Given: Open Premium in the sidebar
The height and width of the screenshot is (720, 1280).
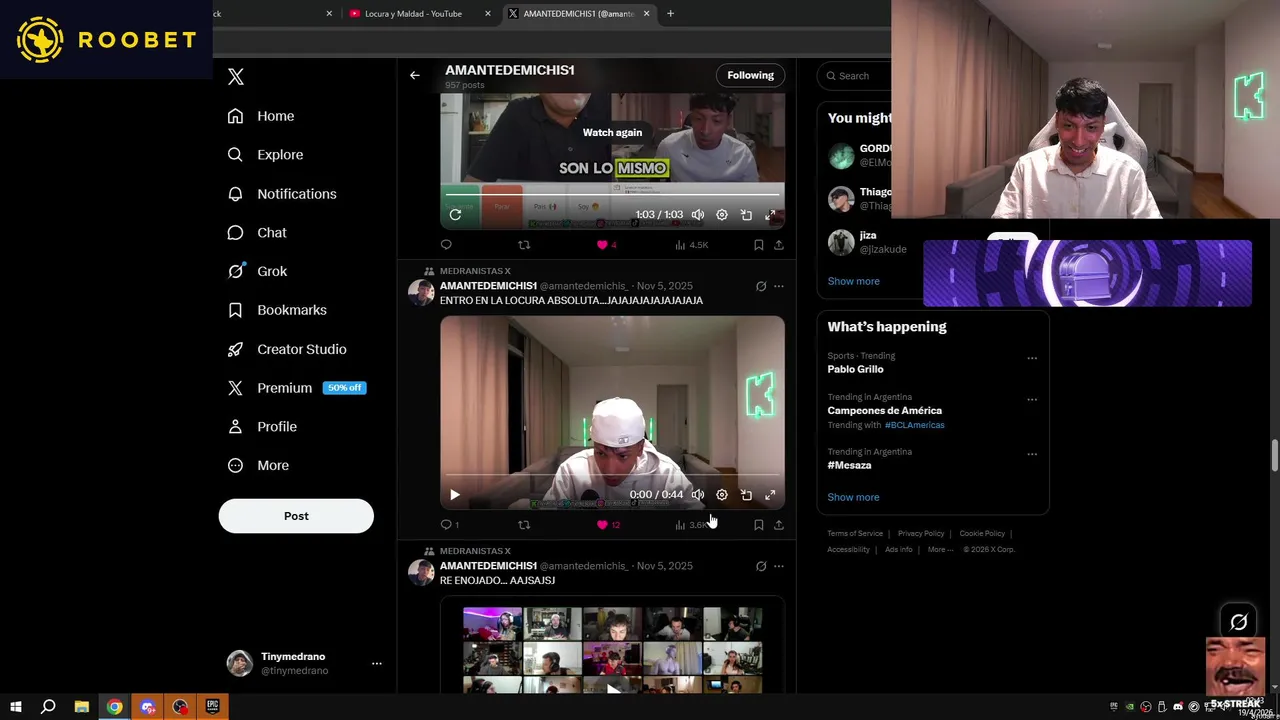Looking at the screenshot, I should [x=296, y=388].
